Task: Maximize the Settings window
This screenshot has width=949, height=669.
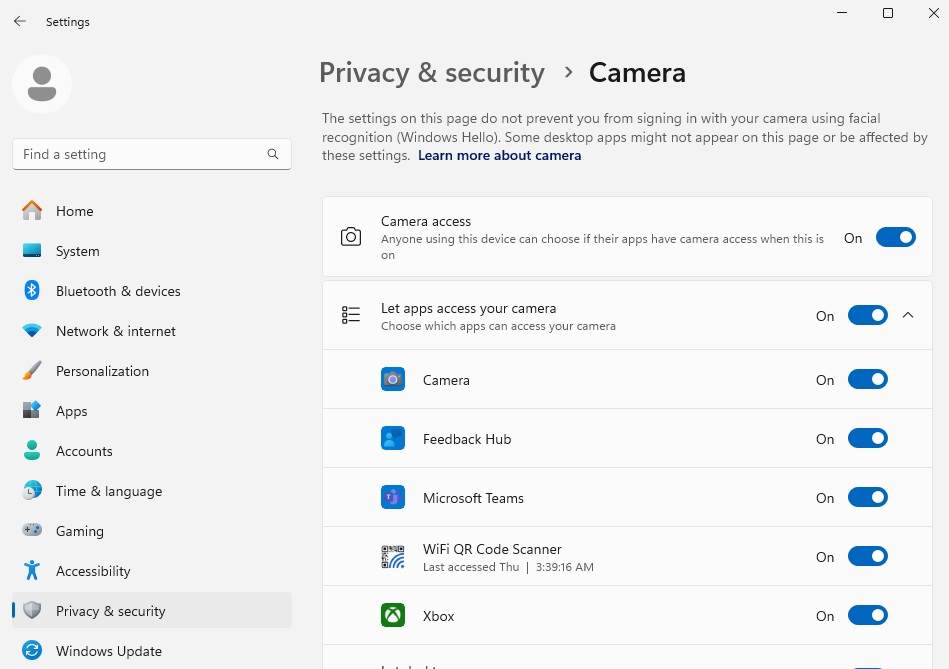Action: point(888,13)
